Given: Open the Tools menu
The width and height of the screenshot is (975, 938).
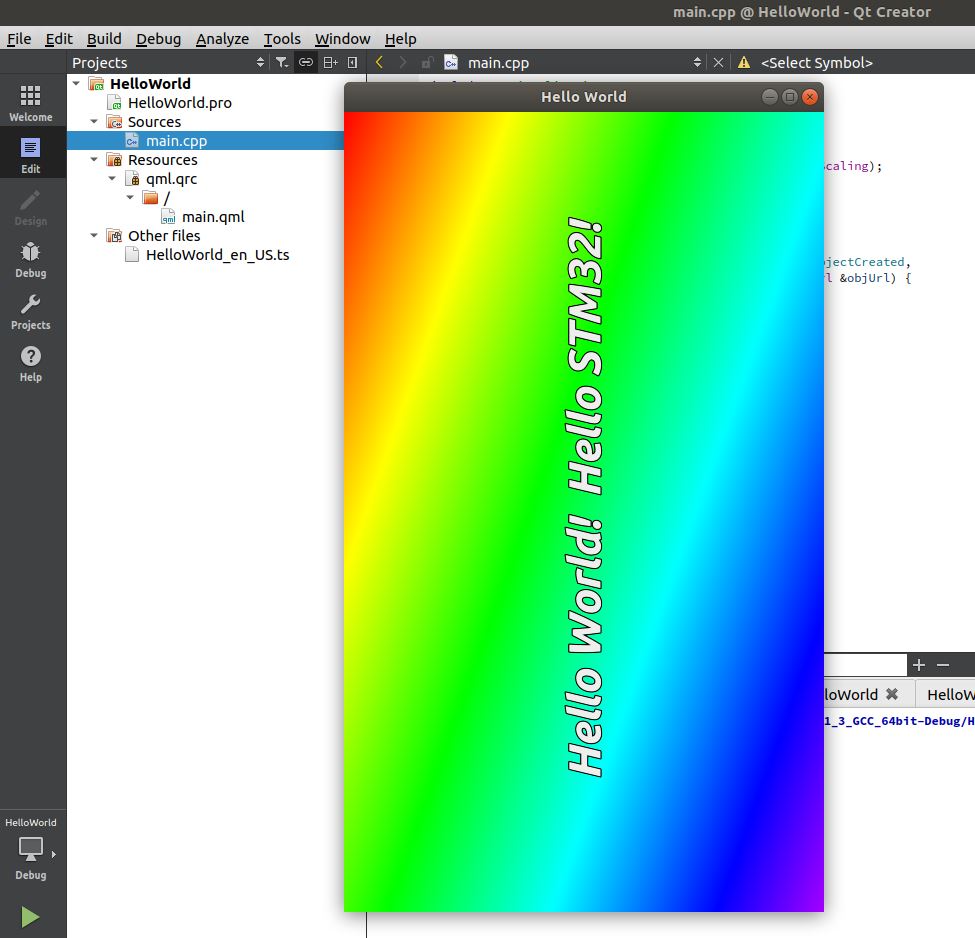Looking at the screenshot, I should click(x=282, y=39).
